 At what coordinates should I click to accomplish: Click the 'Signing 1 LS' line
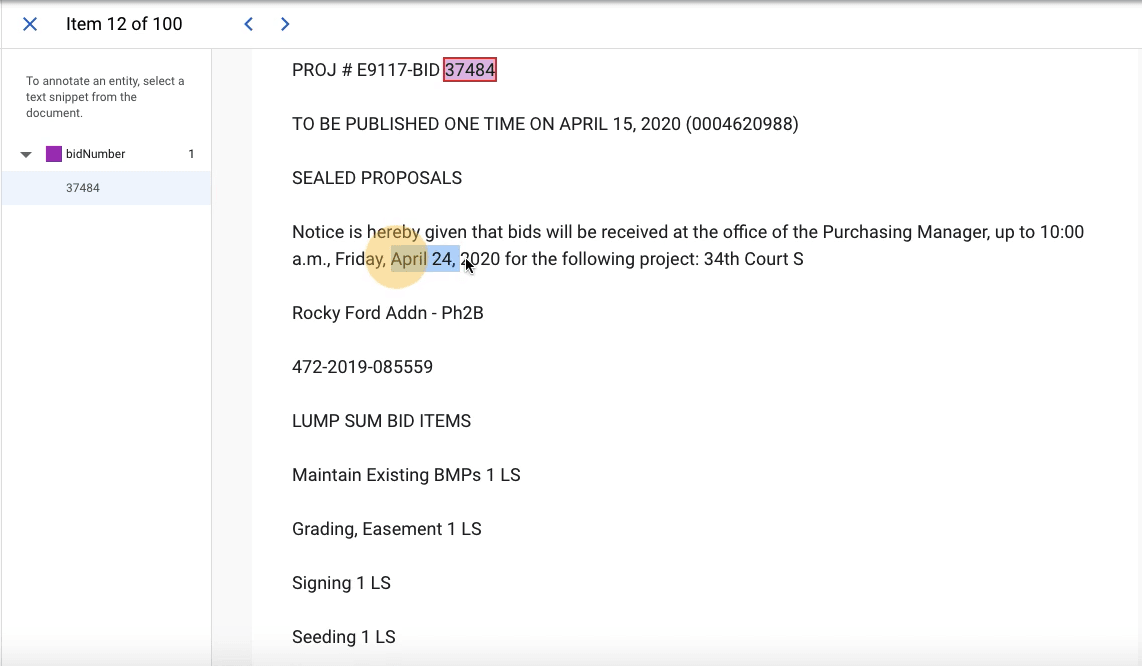point(341,583)
